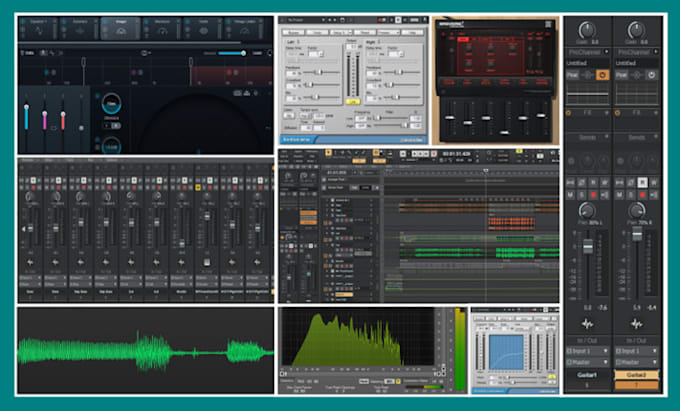Click the Guitar1 FX rack power icon
The width and height of the screenshot is (680, 411).
pyautogui.click(x=569, y=113)
